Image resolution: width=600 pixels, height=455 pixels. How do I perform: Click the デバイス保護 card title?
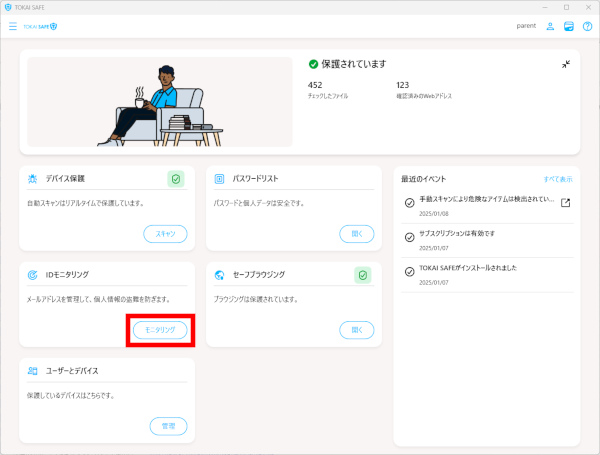coord(65,179)
